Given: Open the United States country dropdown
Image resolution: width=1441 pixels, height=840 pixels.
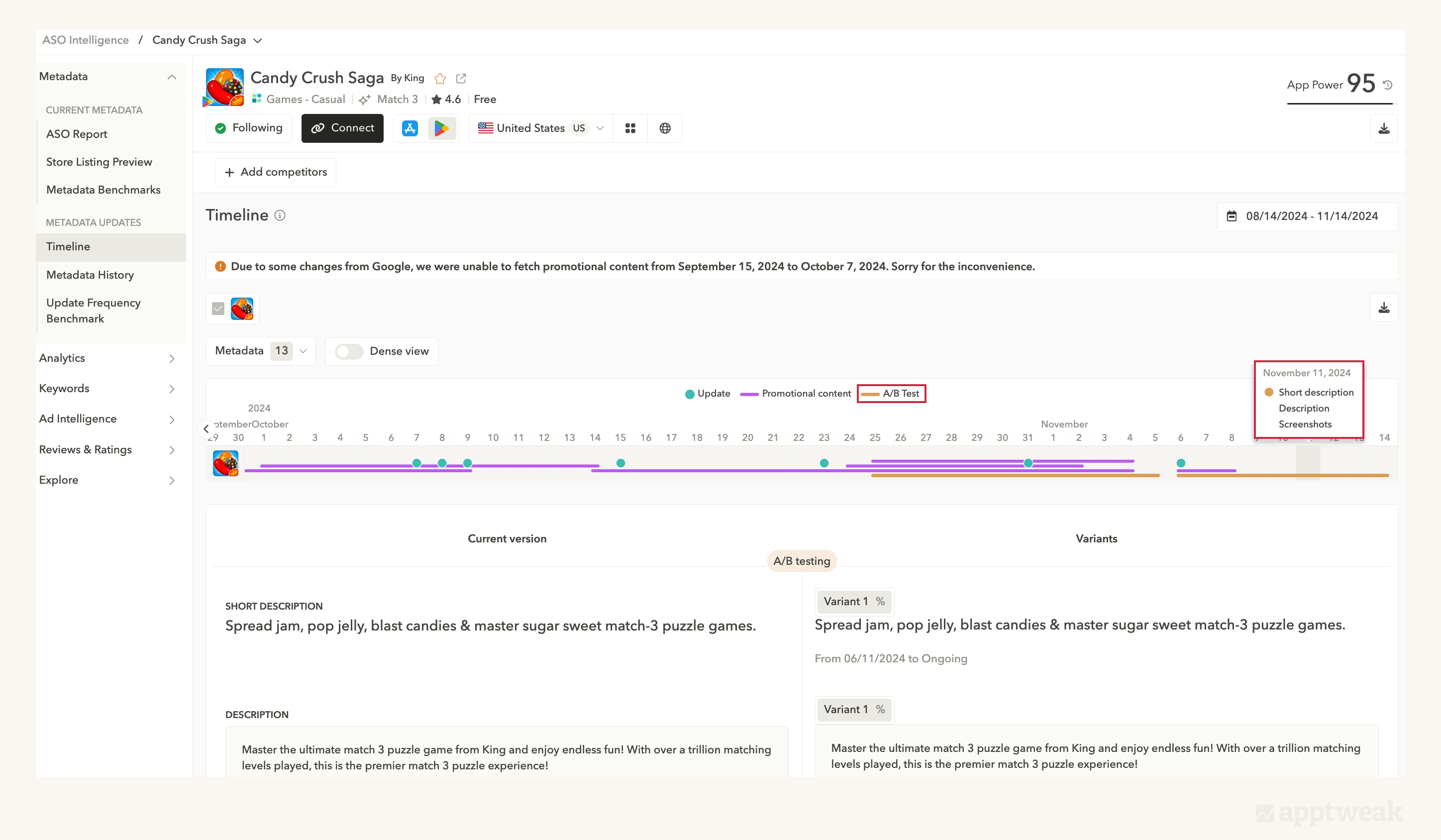Looking at the screenshot, I should tap(540, 128).
